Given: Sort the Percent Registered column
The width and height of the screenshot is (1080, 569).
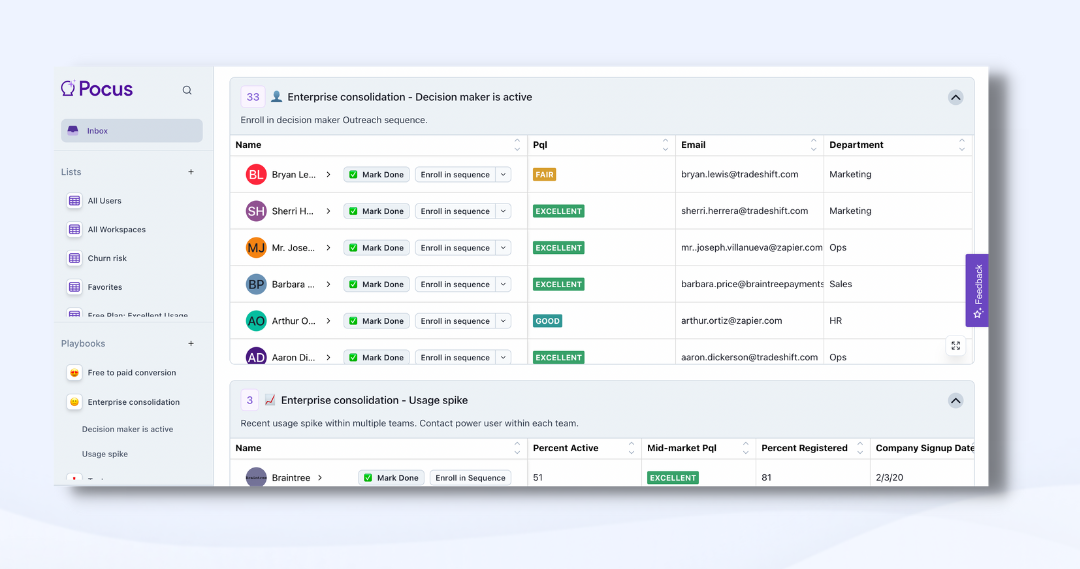Looking at the screenshot, I should pyautogui.click(x=860, y=448).
